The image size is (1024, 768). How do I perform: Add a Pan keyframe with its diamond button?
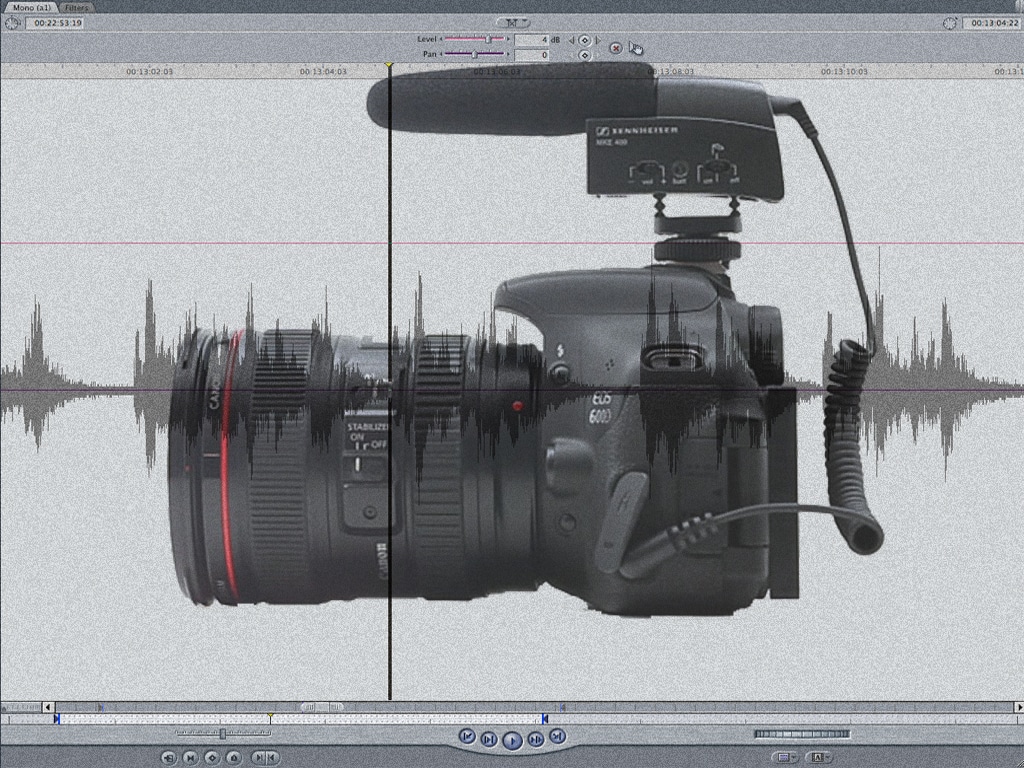tap(585, 55)
